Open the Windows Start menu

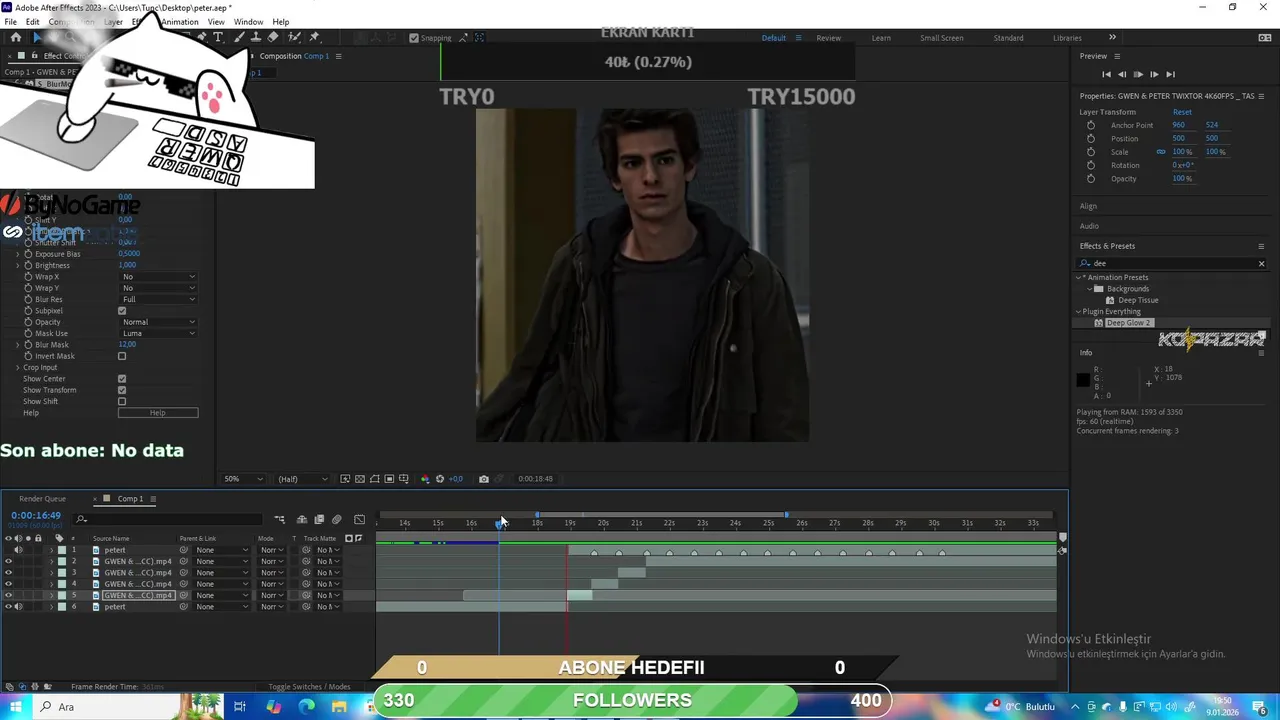tap(17, 706)
